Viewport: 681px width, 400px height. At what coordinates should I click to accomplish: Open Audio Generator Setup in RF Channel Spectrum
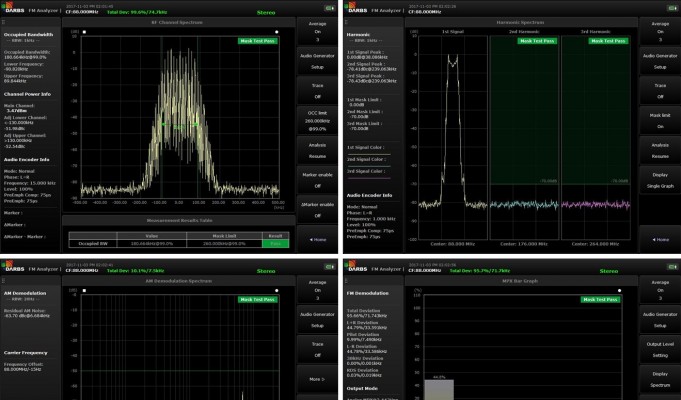click(317, 61)
